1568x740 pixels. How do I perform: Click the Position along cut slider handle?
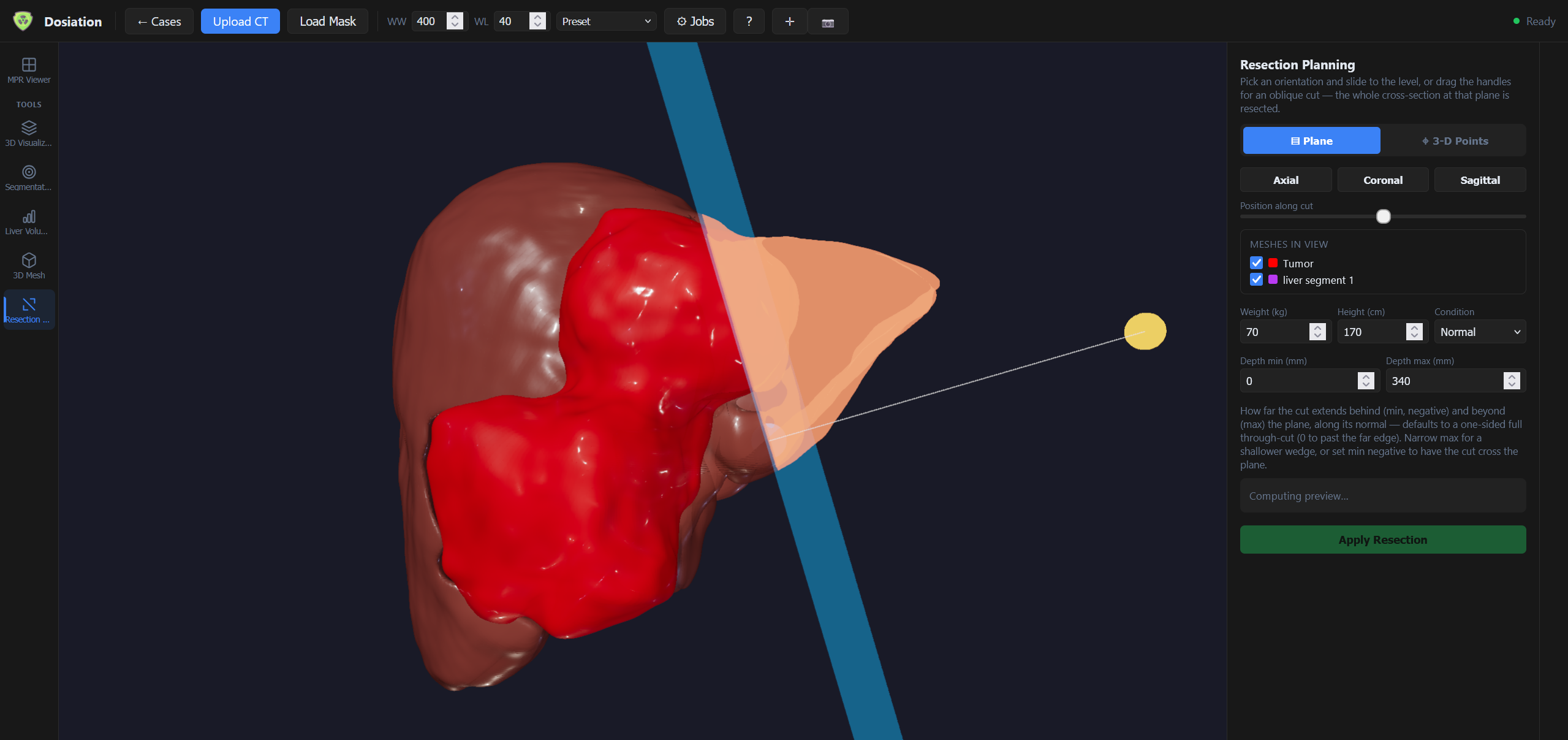coord(1383,216)
